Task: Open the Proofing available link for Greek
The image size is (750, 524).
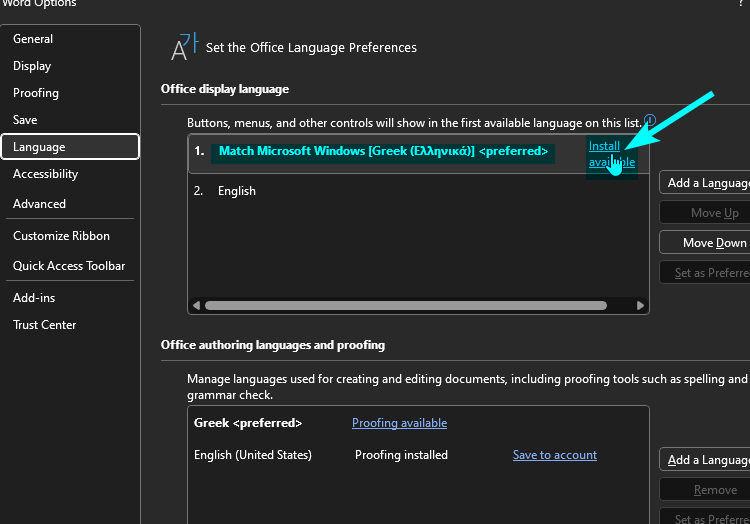Action: pos(399,423)
